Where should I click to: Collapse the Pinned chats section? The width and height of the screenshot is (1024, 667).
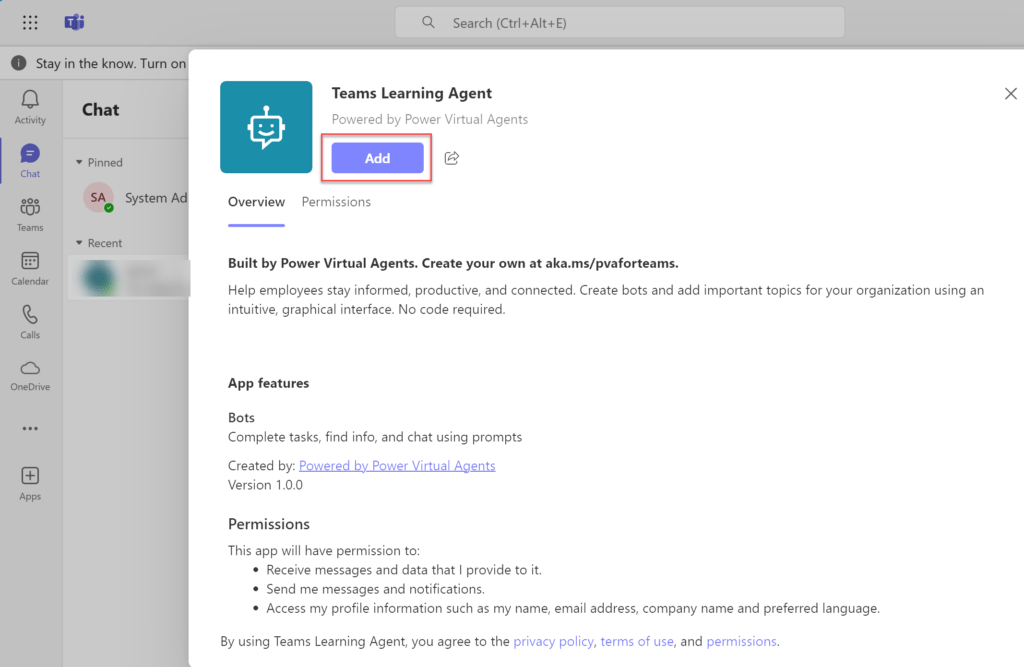79,162
